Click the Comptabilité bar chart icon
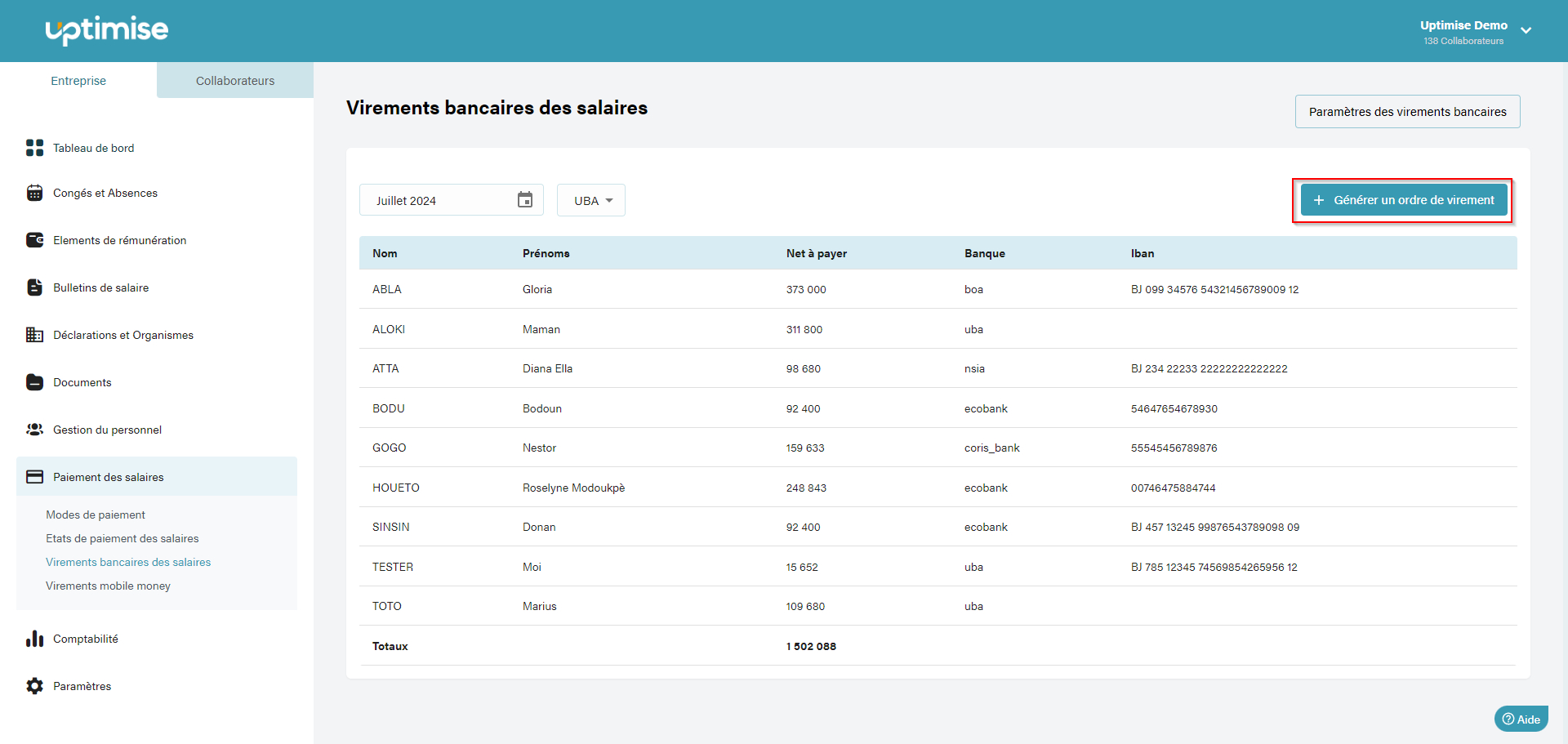Viewport: 1568px width, 744px height. (x=34, y=639)
